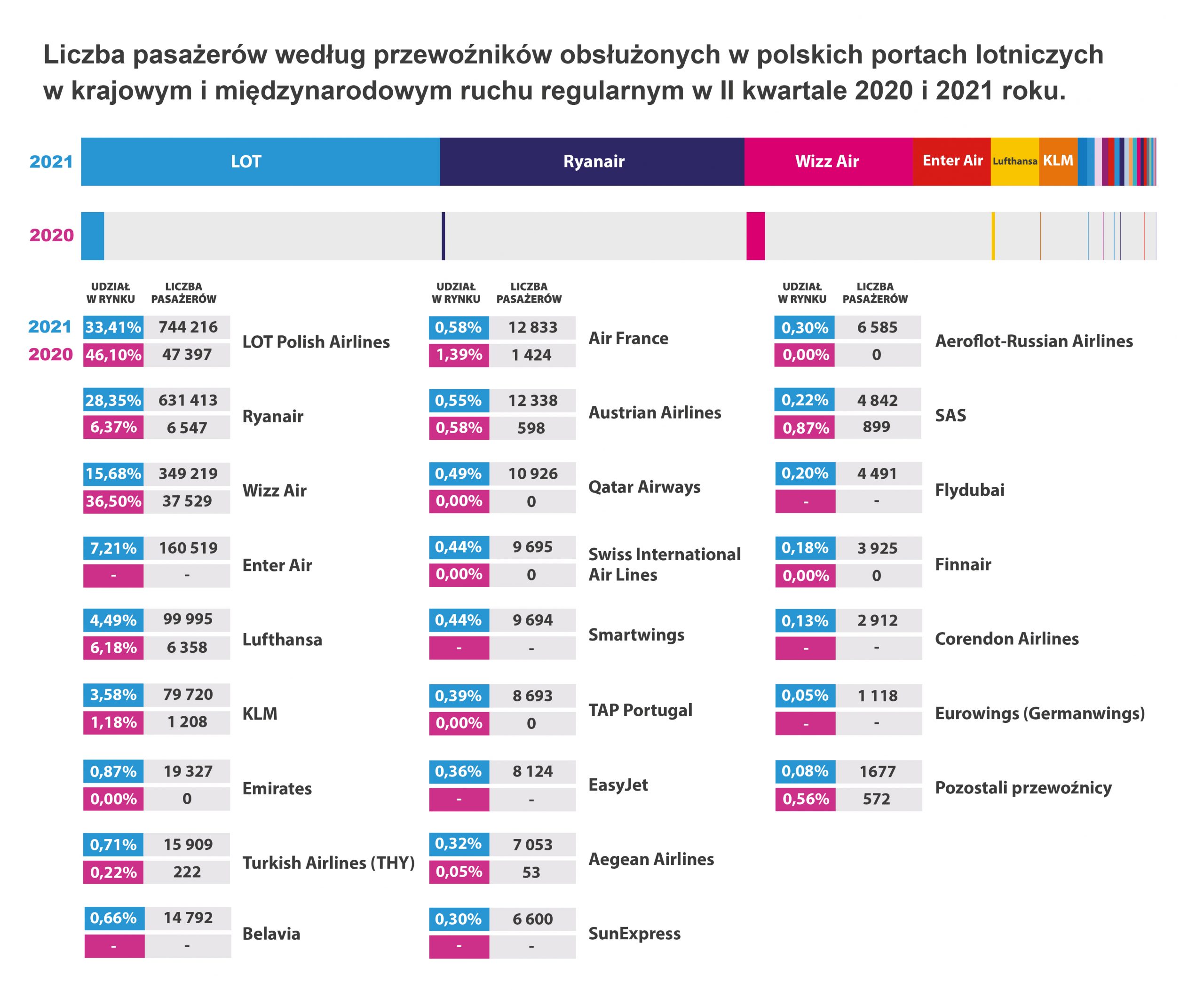Click the LOT segment in 2021 bar
The image size is (1204, 990).
tap(260, 161)
